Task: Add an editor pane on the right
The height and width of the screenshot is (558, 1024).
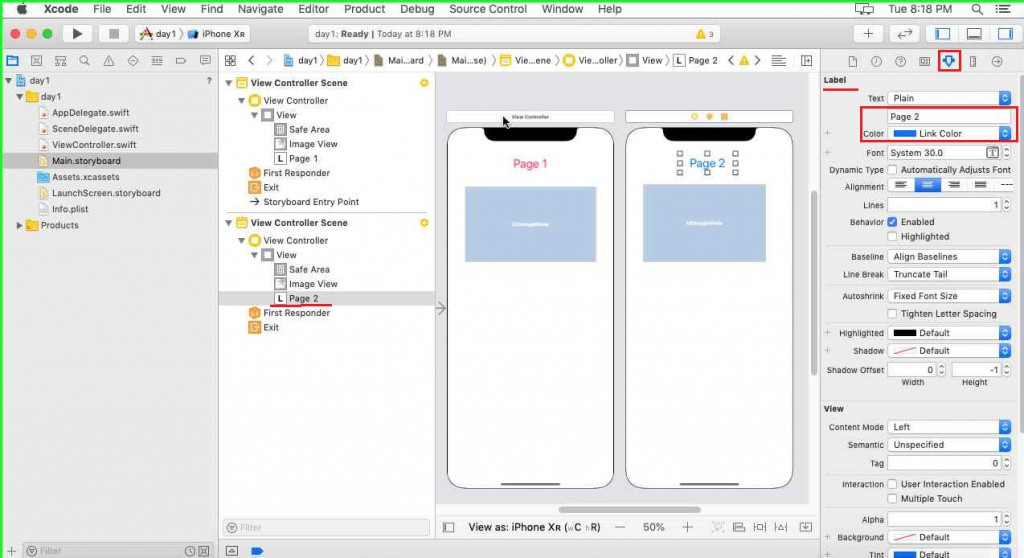Action: pyautogui.click(x=807, y=61)
